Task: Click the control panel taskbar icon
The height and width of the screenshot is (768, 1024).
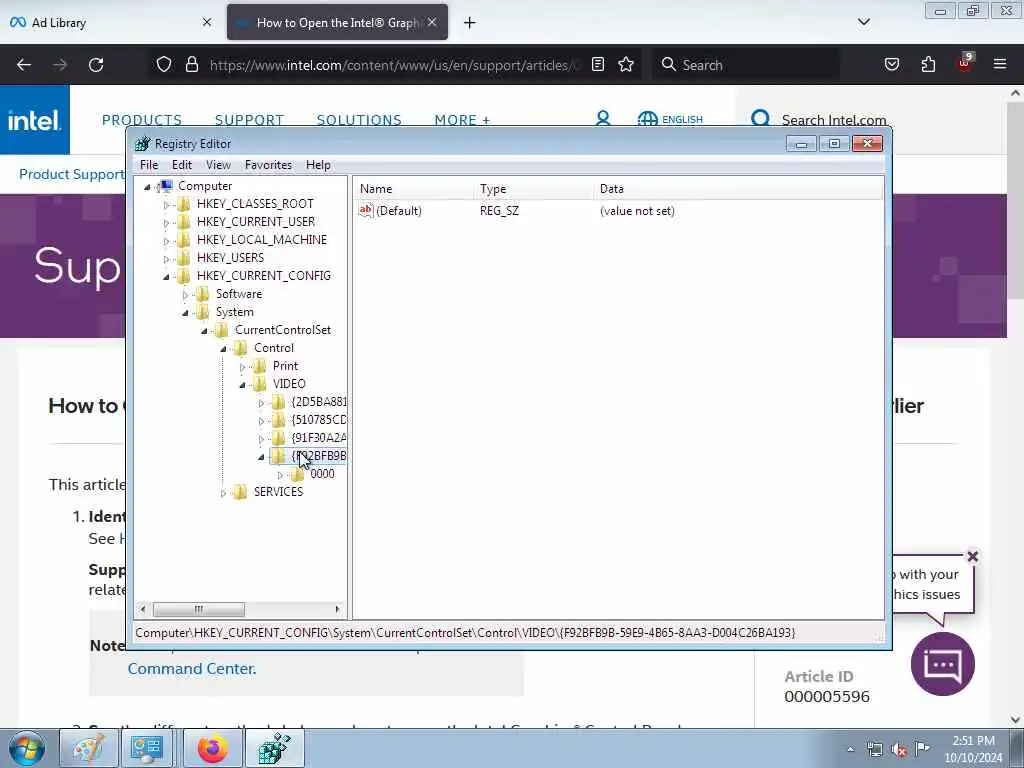Action: pyautogui.click(x=146, y=748)
